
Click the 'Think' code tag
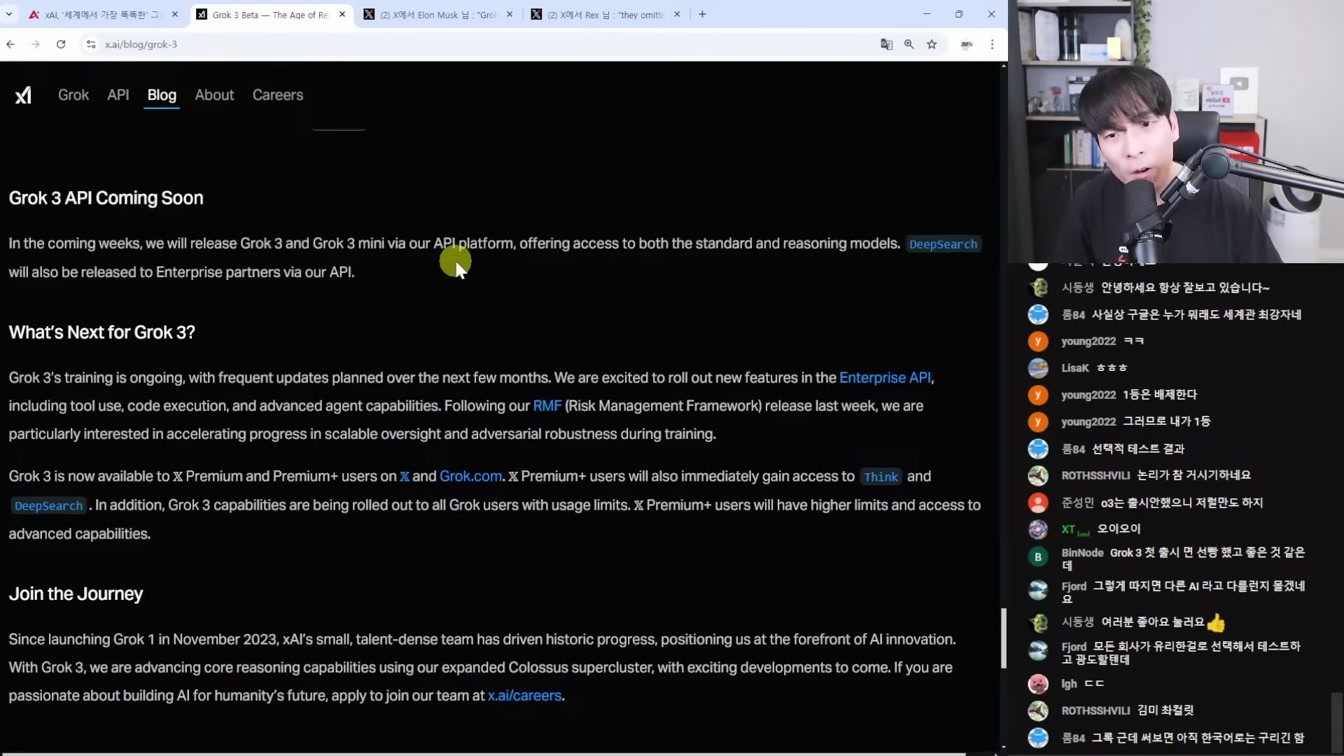click(881, 477)
